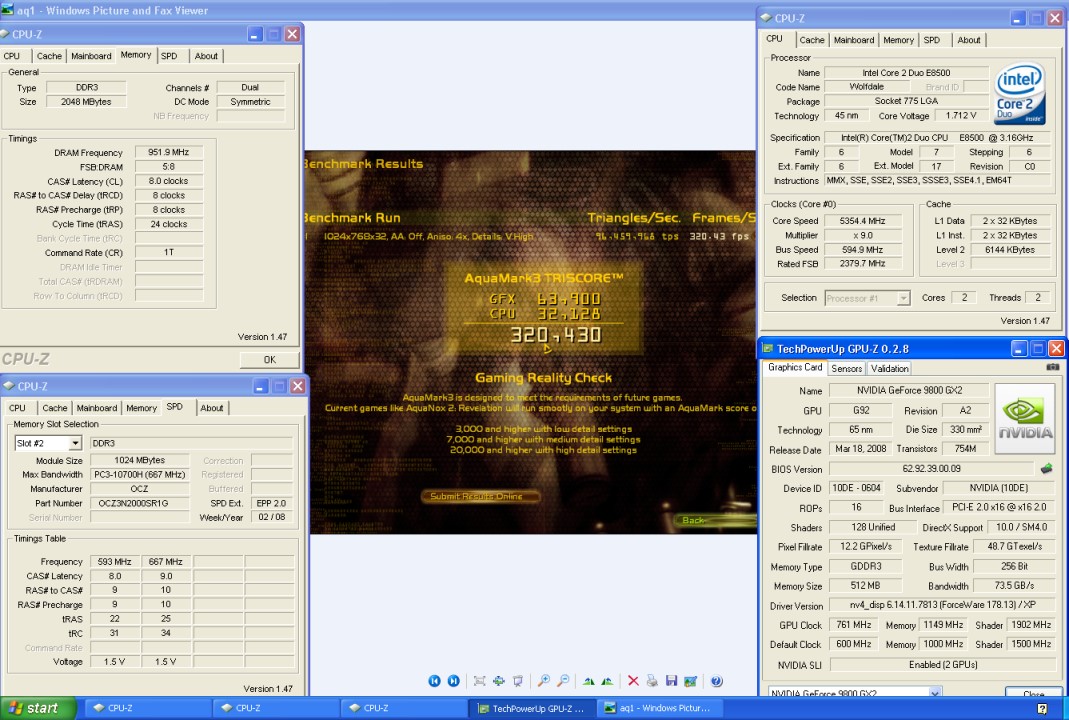
Task: Expand the GPU-Z graphics card selector dropdown
Action: pyautogui.click(x=935, y=693)
